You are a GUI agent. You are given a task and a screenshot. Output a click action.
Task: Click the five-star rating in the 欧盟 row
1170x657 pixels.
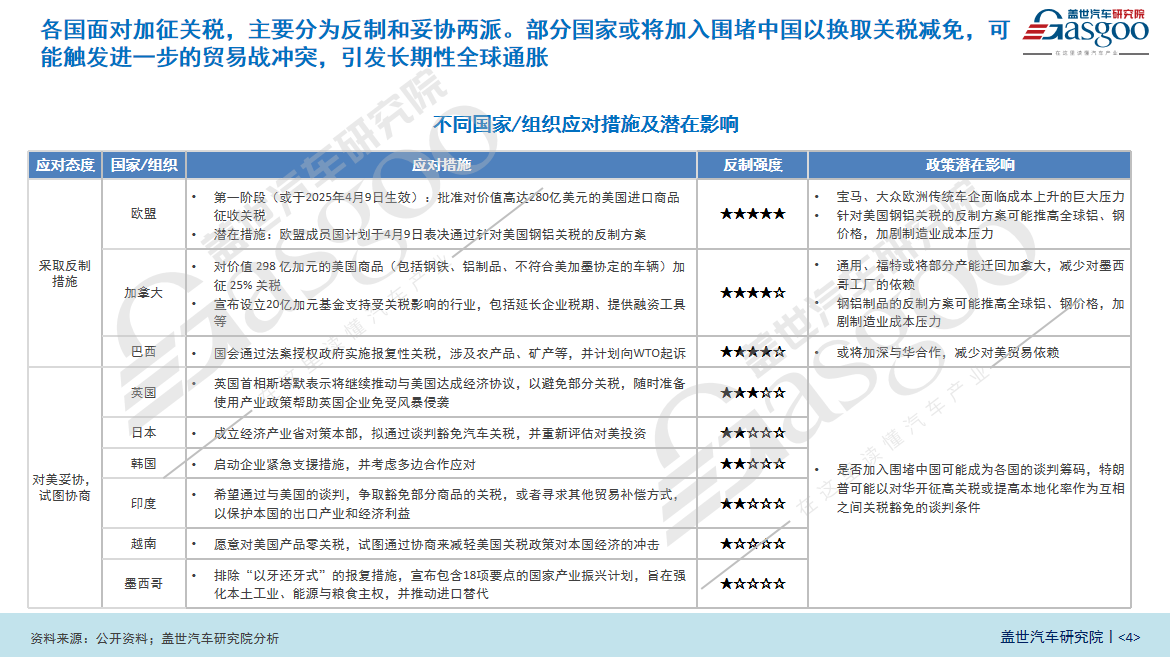click(752, 214)
